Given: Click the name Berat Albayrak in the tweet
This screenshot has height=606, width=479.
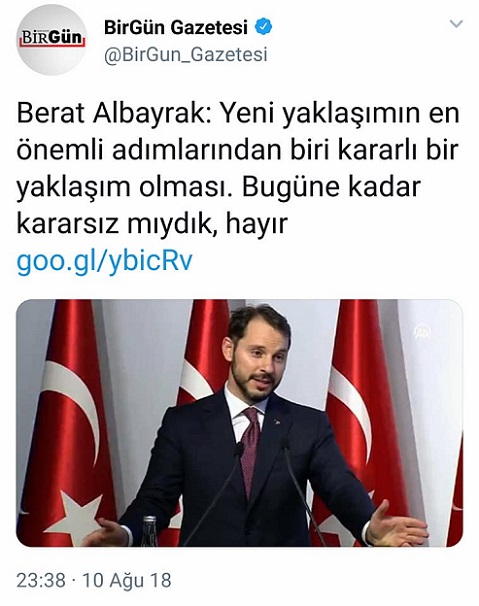Looking at the screenshot, I should tap(113, 114).
